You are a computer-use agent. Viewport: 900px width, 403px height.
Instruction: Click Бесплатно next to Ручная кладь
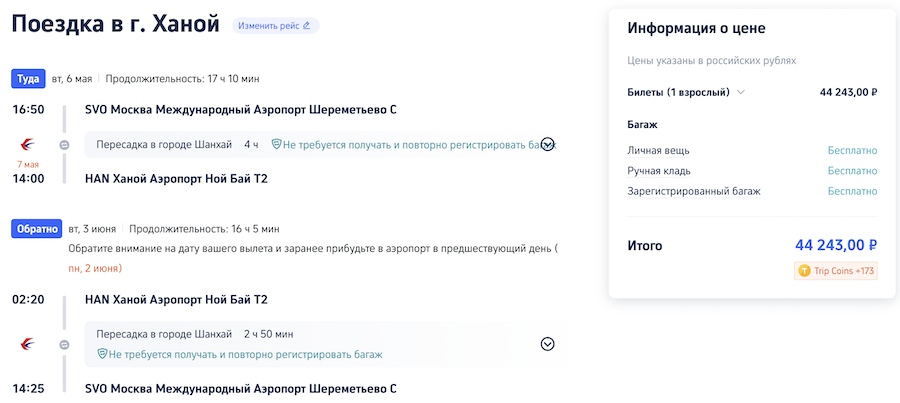point(852,171)
